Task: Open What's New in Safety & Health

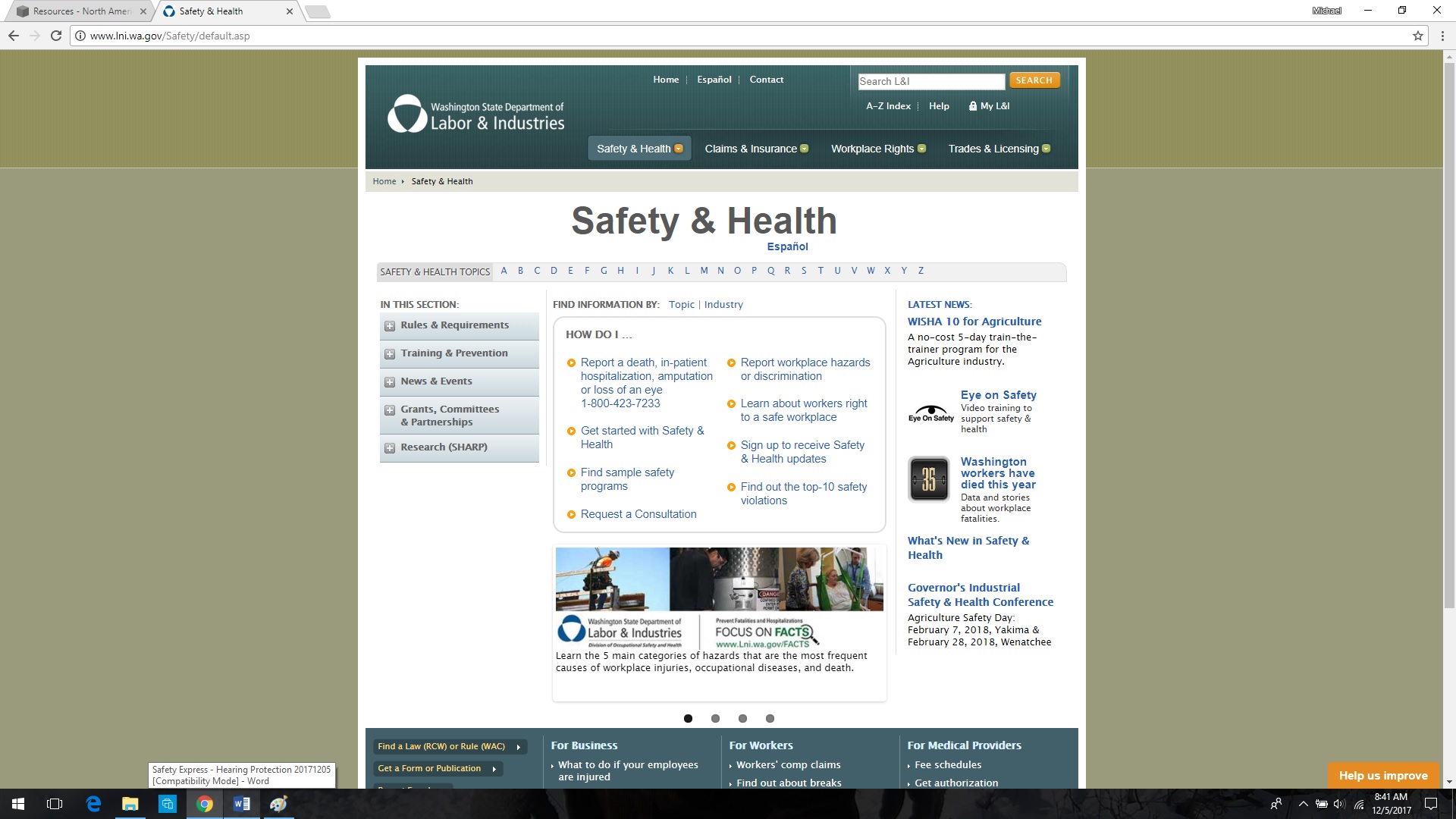Action: pos(968,548)
